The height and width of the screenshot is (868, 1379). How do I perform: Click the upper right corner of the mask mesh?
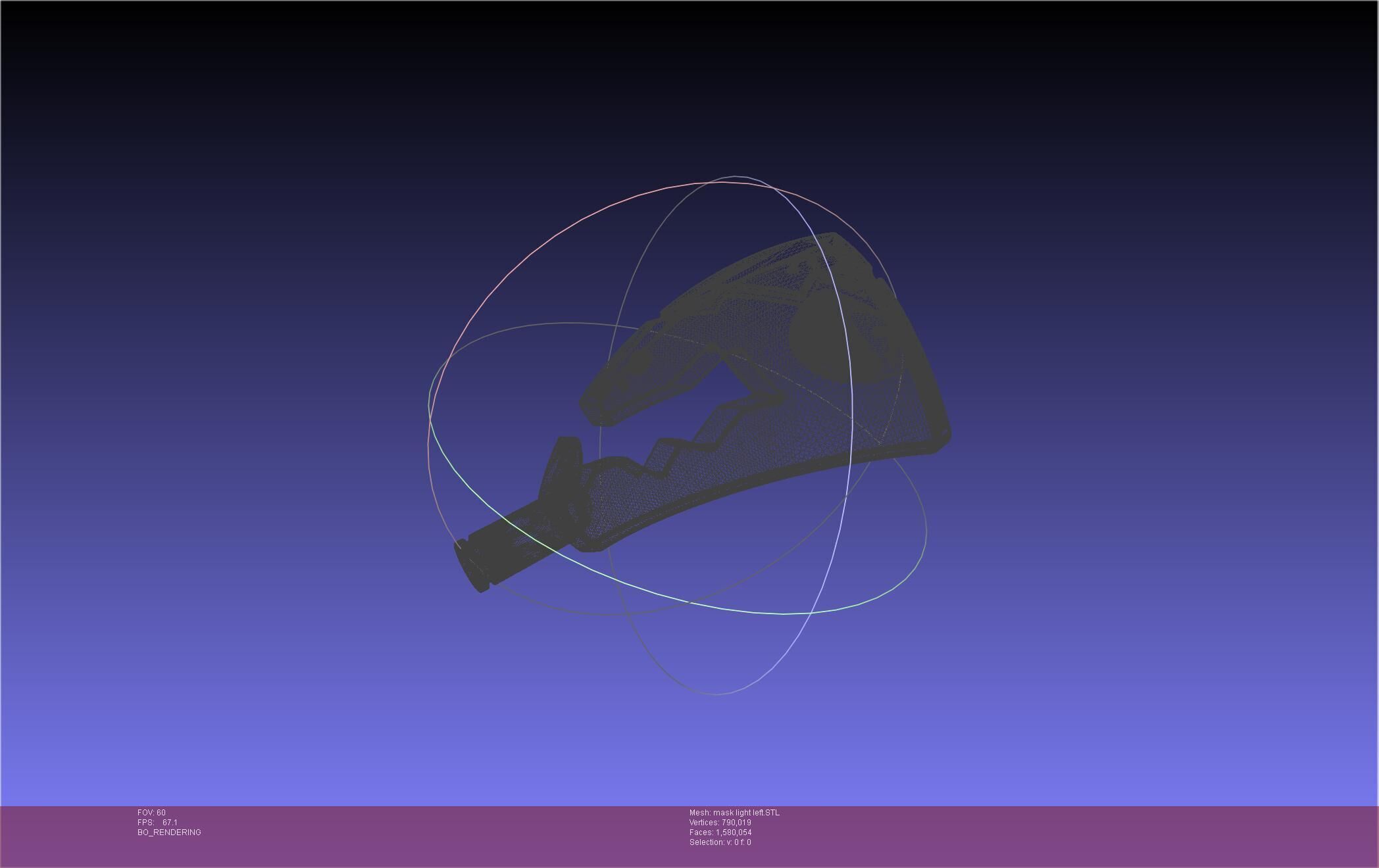pos(834,238)
